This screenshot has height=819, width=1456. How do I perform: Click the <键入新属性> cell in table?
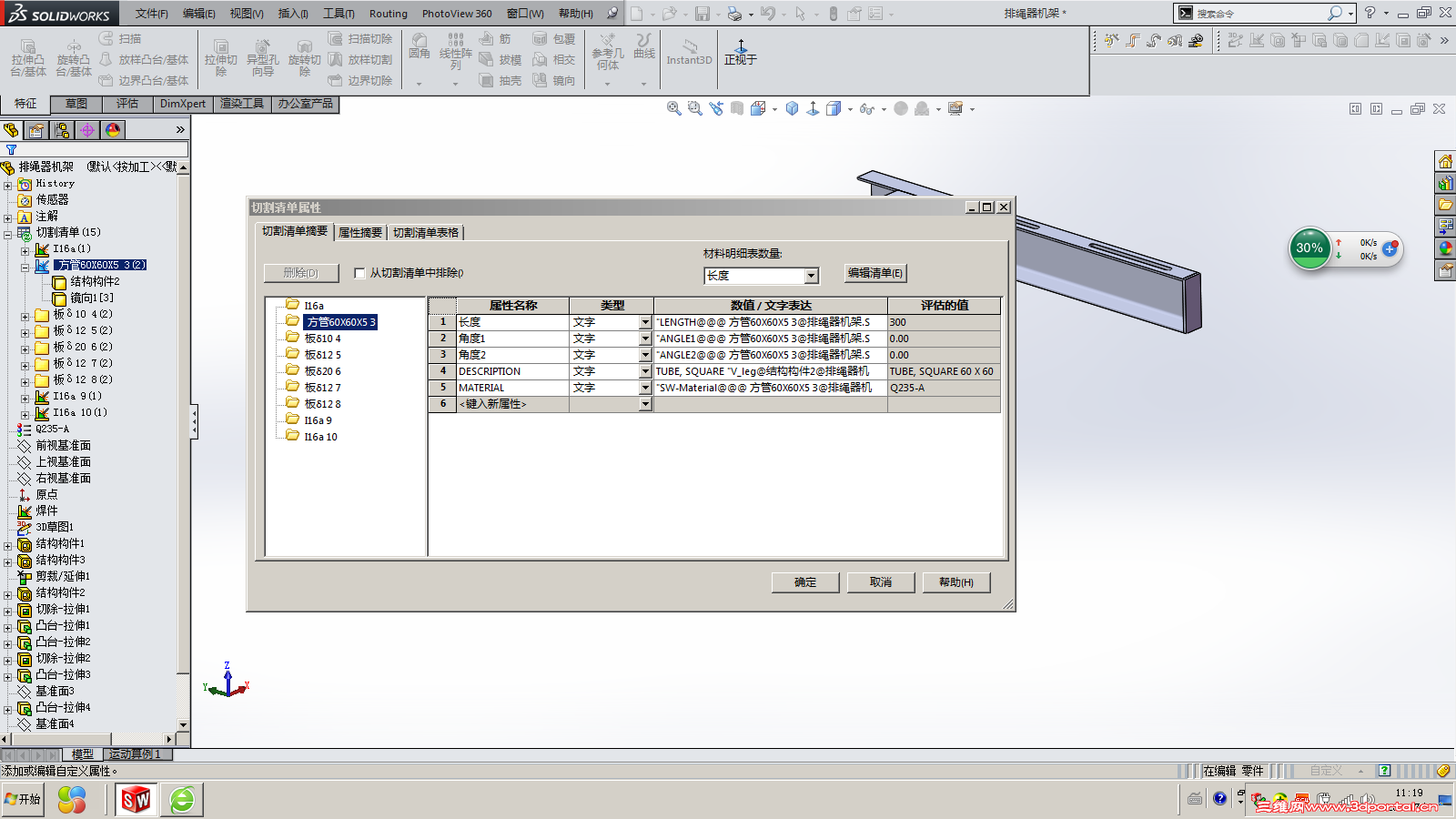(512, 404)
